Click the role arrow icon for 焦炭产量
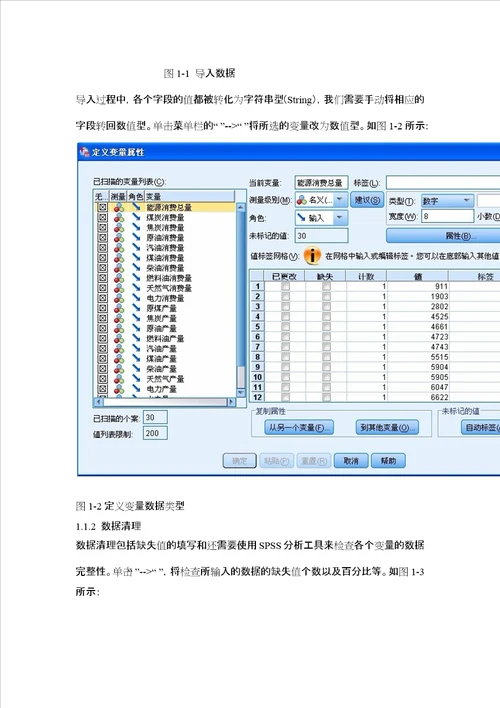The image size is (500, 708). click(x=136, y=318)
